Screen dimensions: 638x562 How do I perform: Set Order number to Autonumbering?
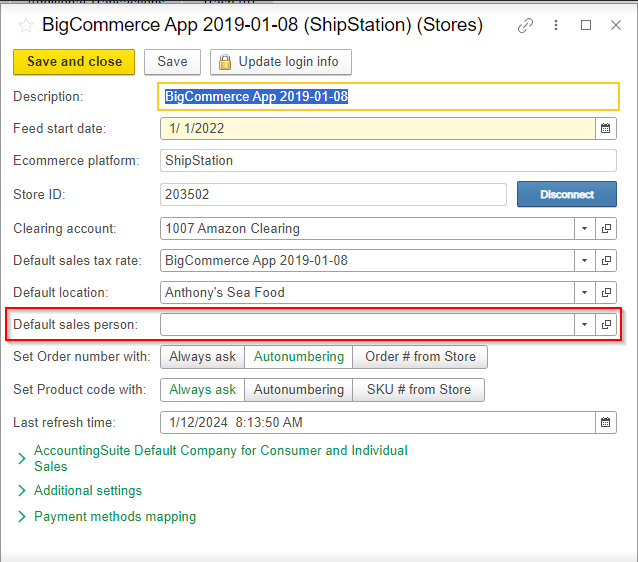point(298,357)
